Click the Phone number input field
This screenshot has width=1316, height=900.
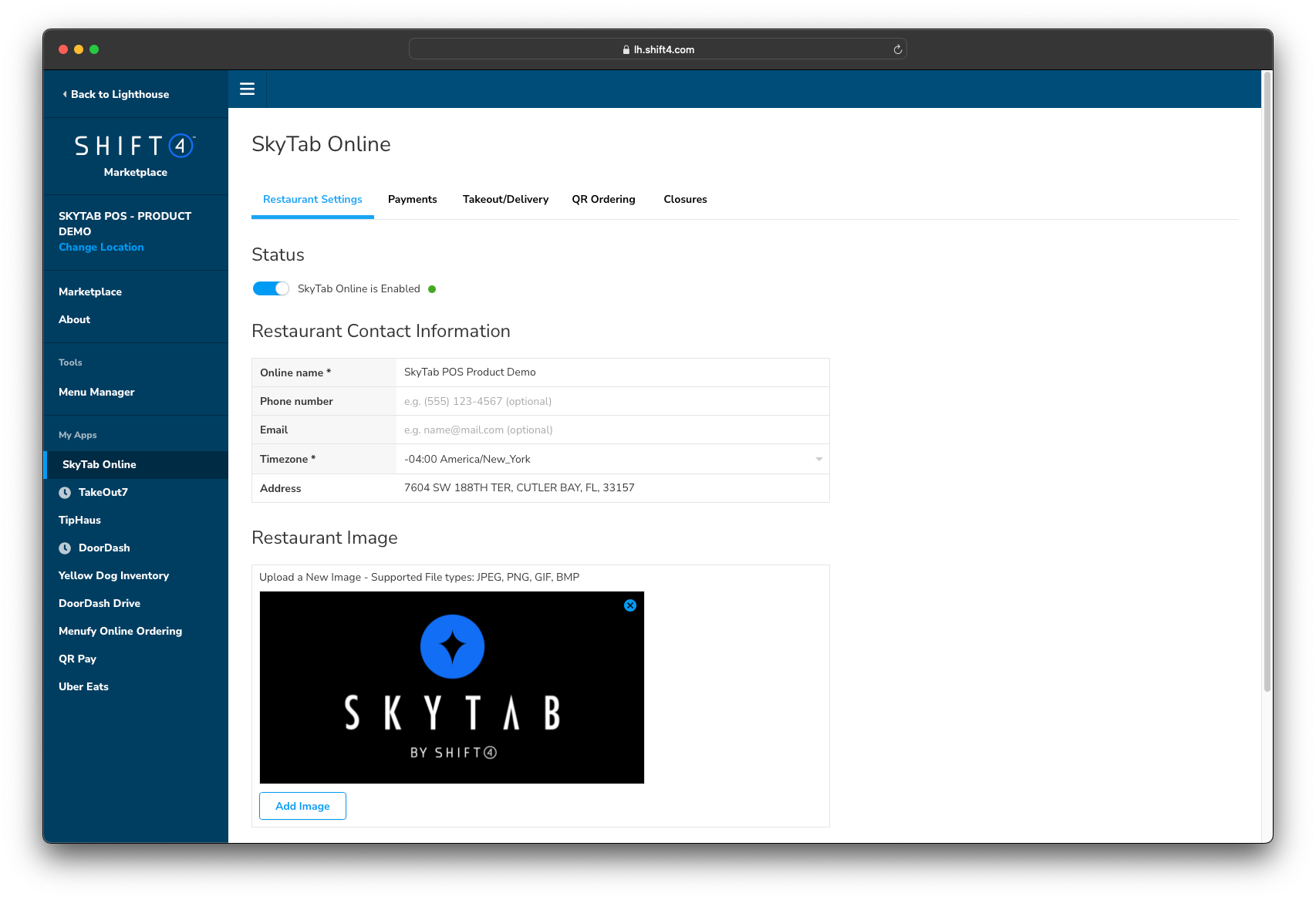(612, 401)
